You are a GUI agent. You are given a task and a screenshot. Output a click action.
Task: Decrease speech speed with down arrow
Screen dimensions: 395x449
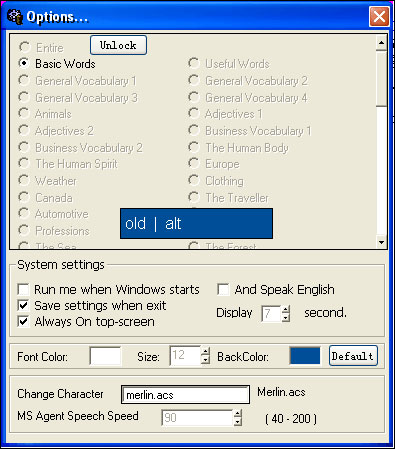coord(238,422)
